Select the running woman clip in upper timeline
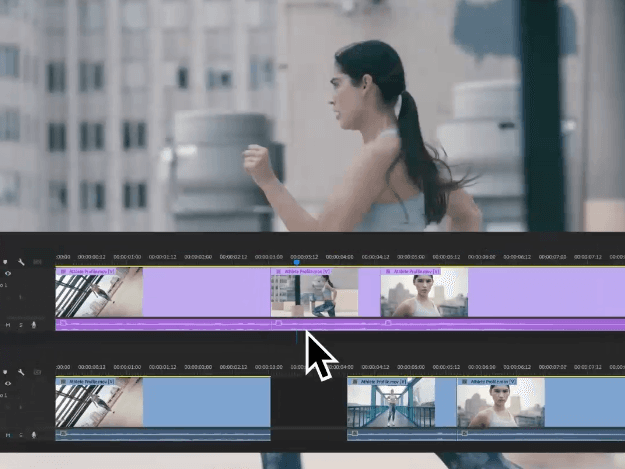Viewport: 625px width, 469px height. pos(314,294)
